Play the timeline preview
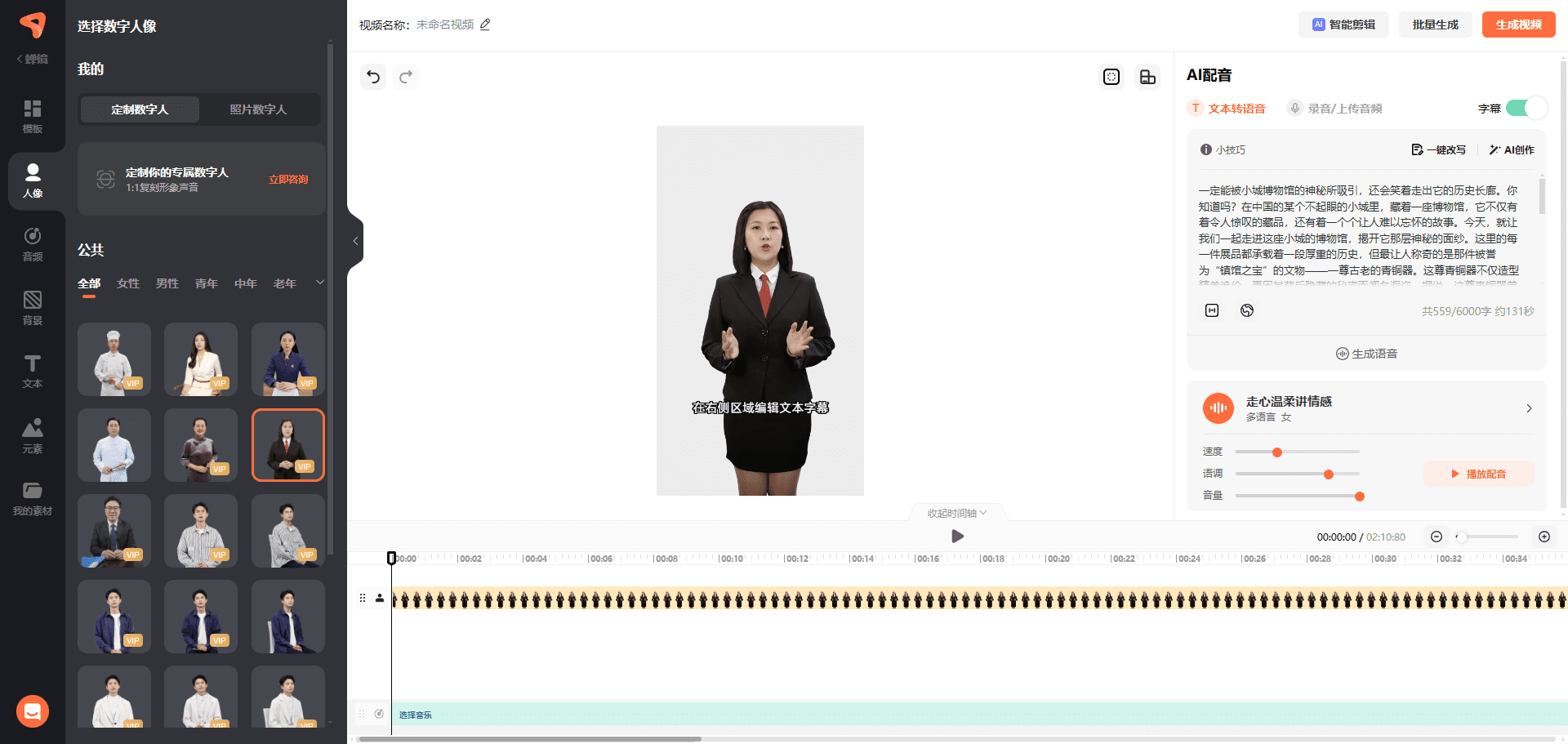The image size is (1568, 744). coord(958,537)
